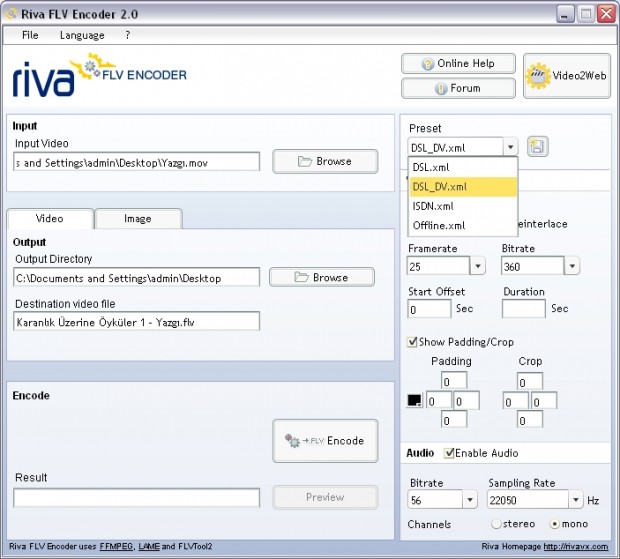
Task: Switch to the Image tab
Action: click(138, 219)
